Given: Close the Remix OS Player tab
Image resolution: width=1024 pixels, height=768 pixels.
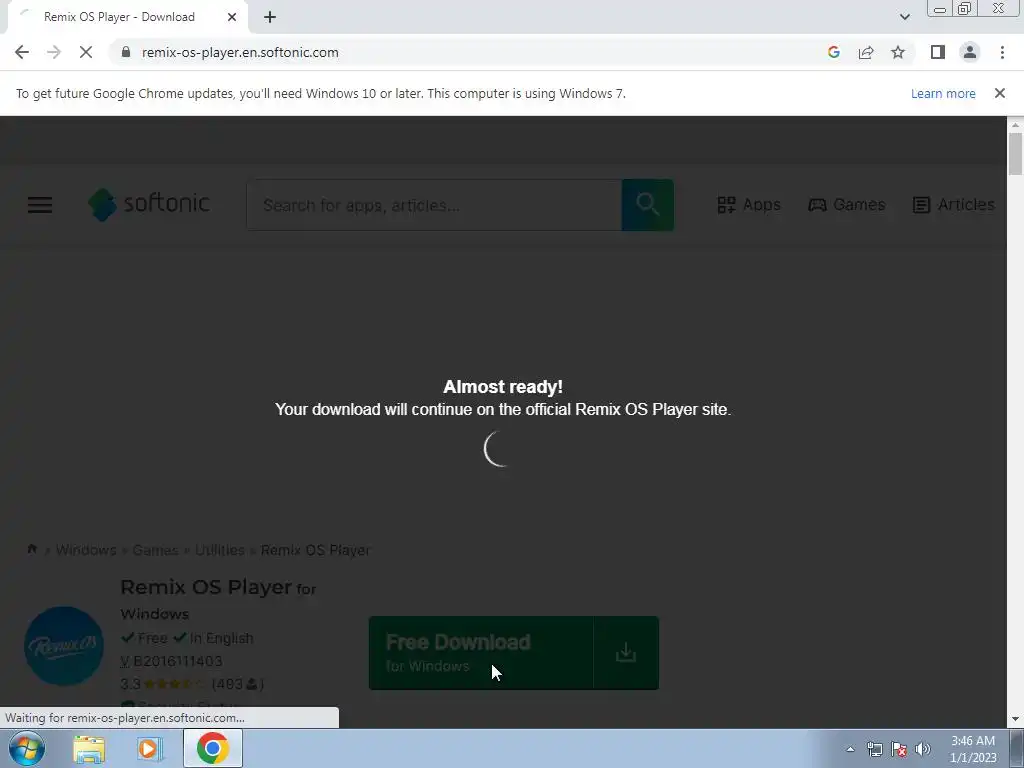Looking at the screenshot, I should pos(232,17).
